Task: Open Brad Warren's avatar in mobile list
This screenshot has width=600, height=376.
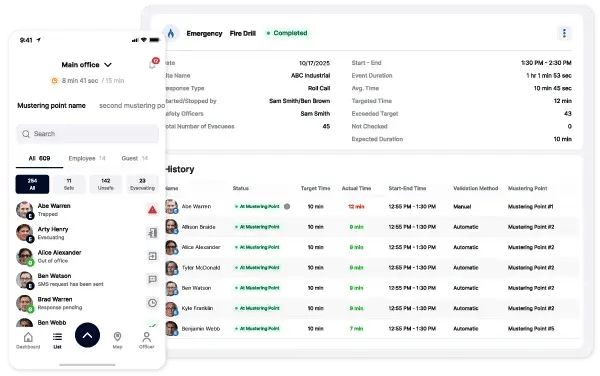Action: (x=25, y=303)
